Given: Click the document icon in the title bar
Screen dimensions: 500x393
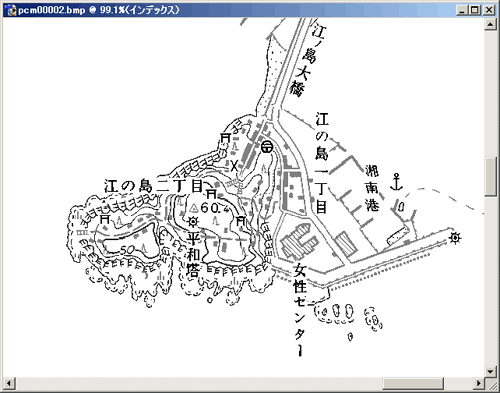Looking at the screenshot, I should pyautogui.click(x=12, y=10).
